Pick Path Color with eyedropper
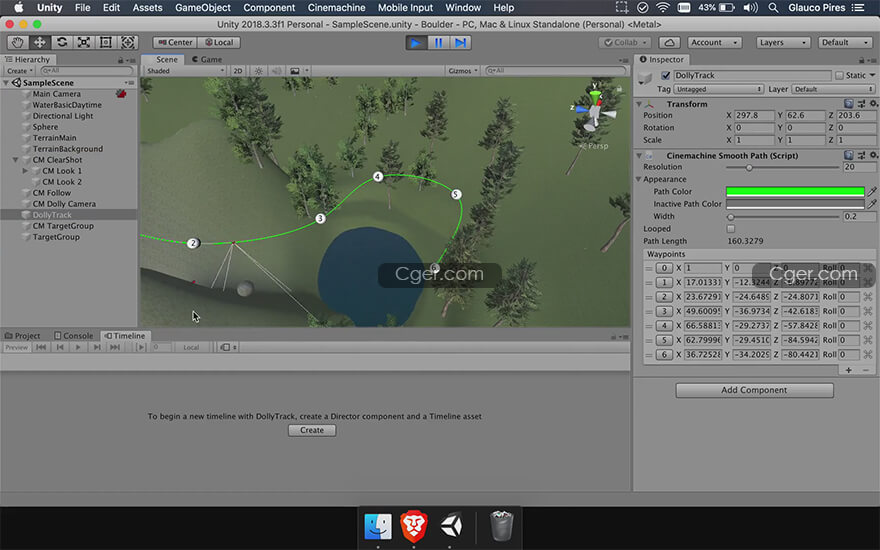 (872, 191)
